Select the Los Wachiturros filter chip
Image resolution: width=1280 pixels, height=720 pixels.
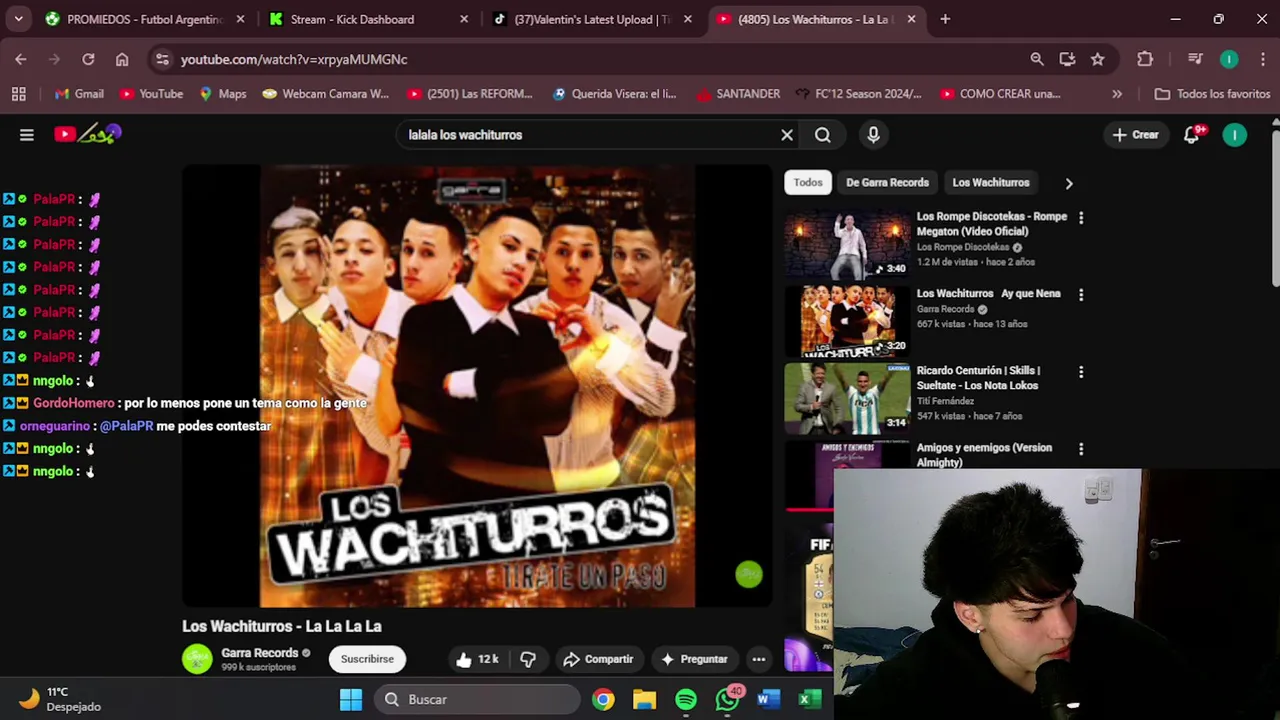[990, 183]
